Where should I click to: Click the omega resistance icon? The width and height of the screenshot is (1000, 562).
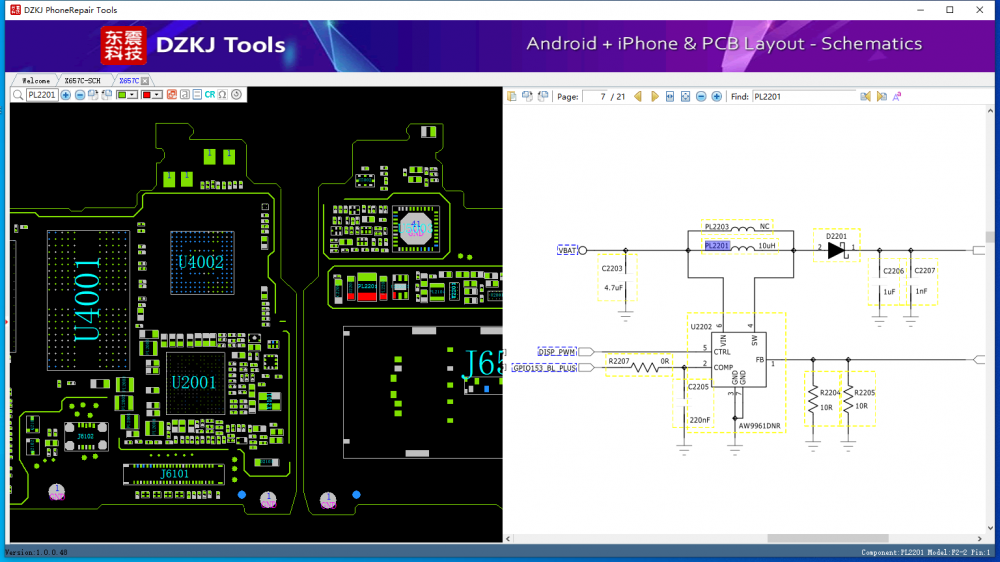click(222, 95)
